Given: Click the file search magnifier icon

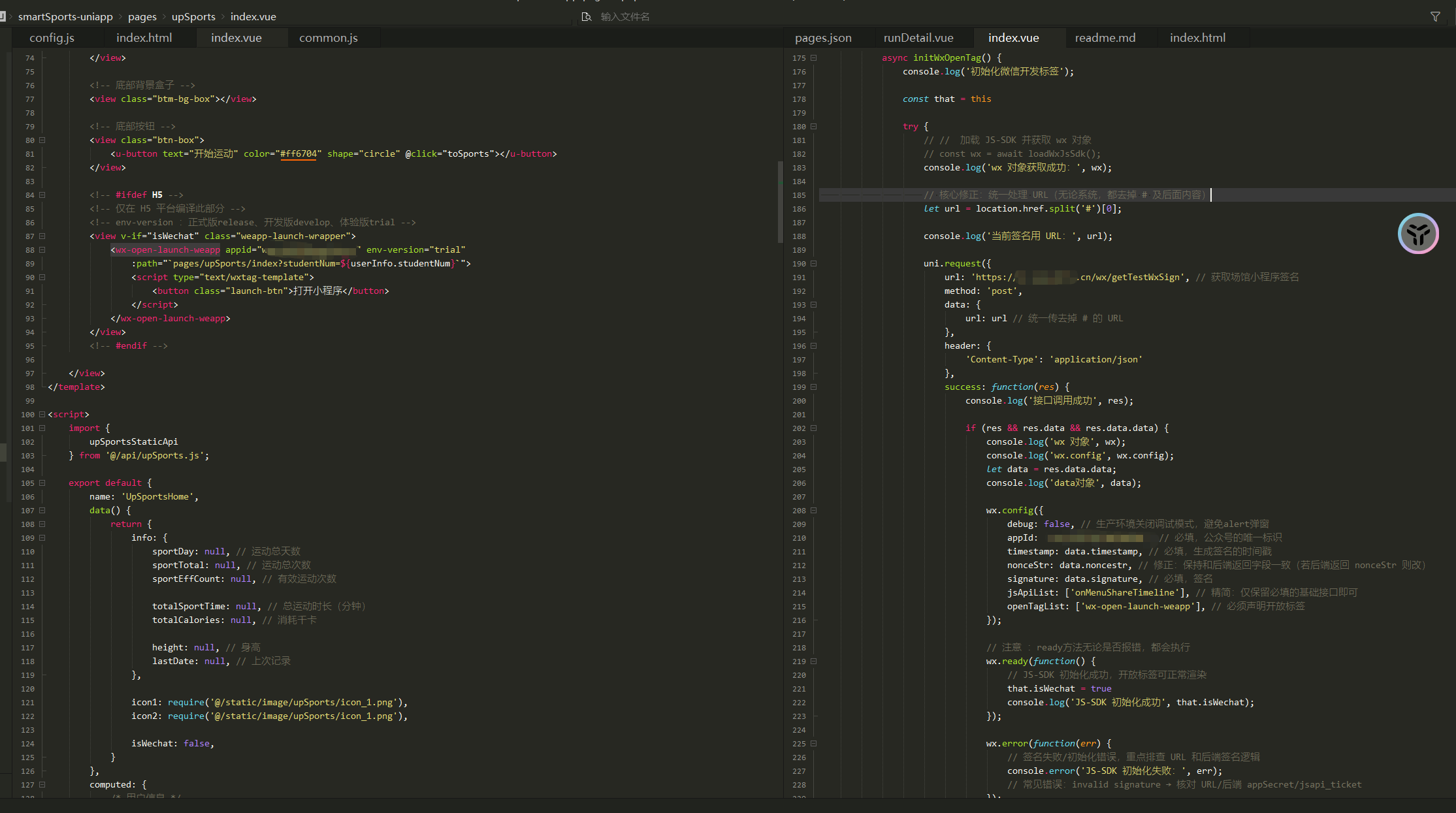Looking at the screenshot, I should [586, 16].
